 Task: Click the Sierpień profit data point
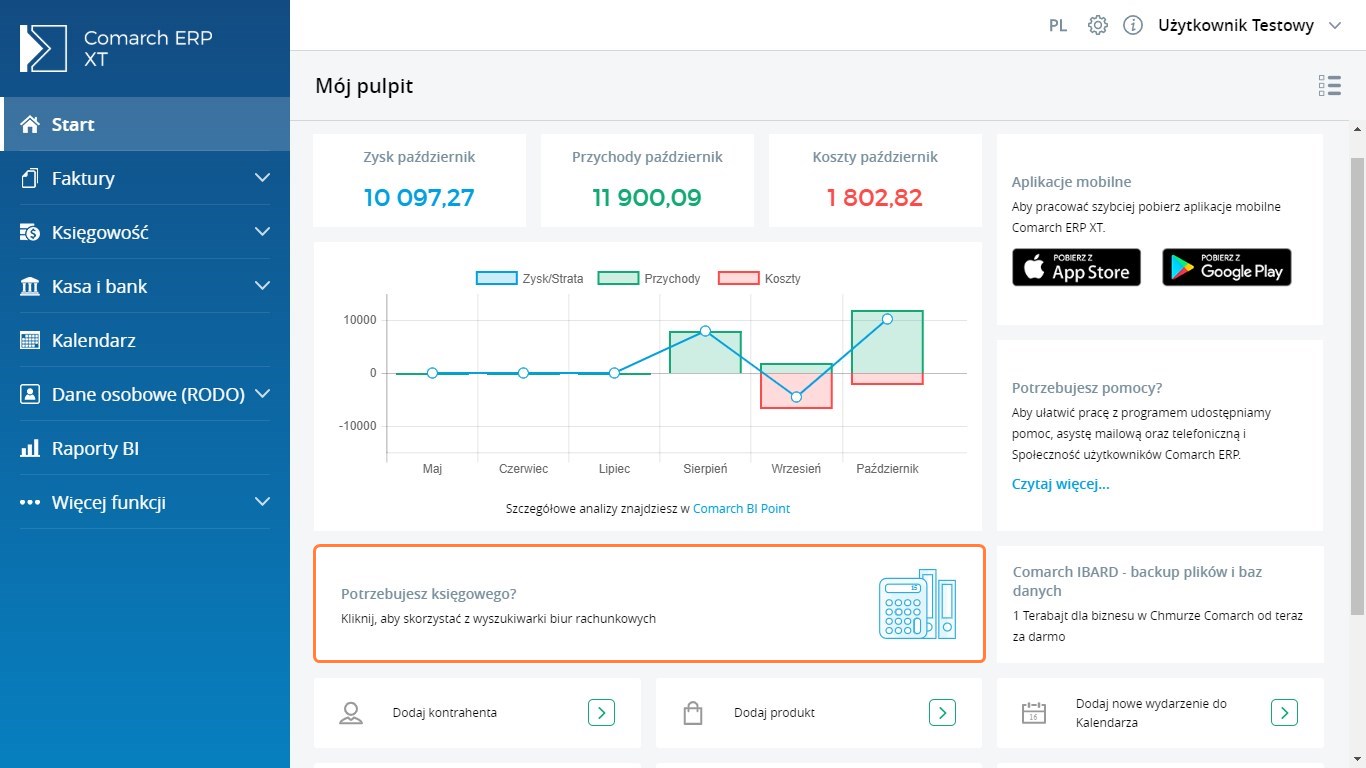point(705,331)
